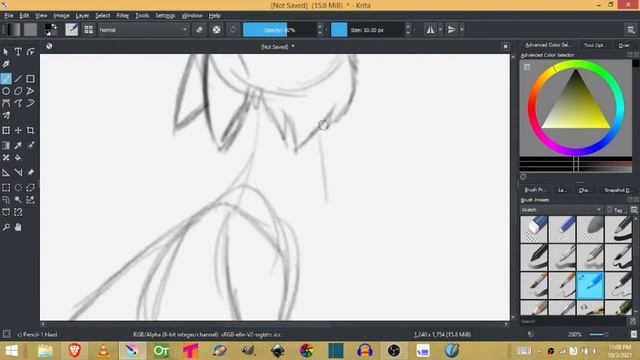Open the blending mode Normal dropdown
This screenshot has height=360, width=640.
pyautogui.click(x=143, y=30)
